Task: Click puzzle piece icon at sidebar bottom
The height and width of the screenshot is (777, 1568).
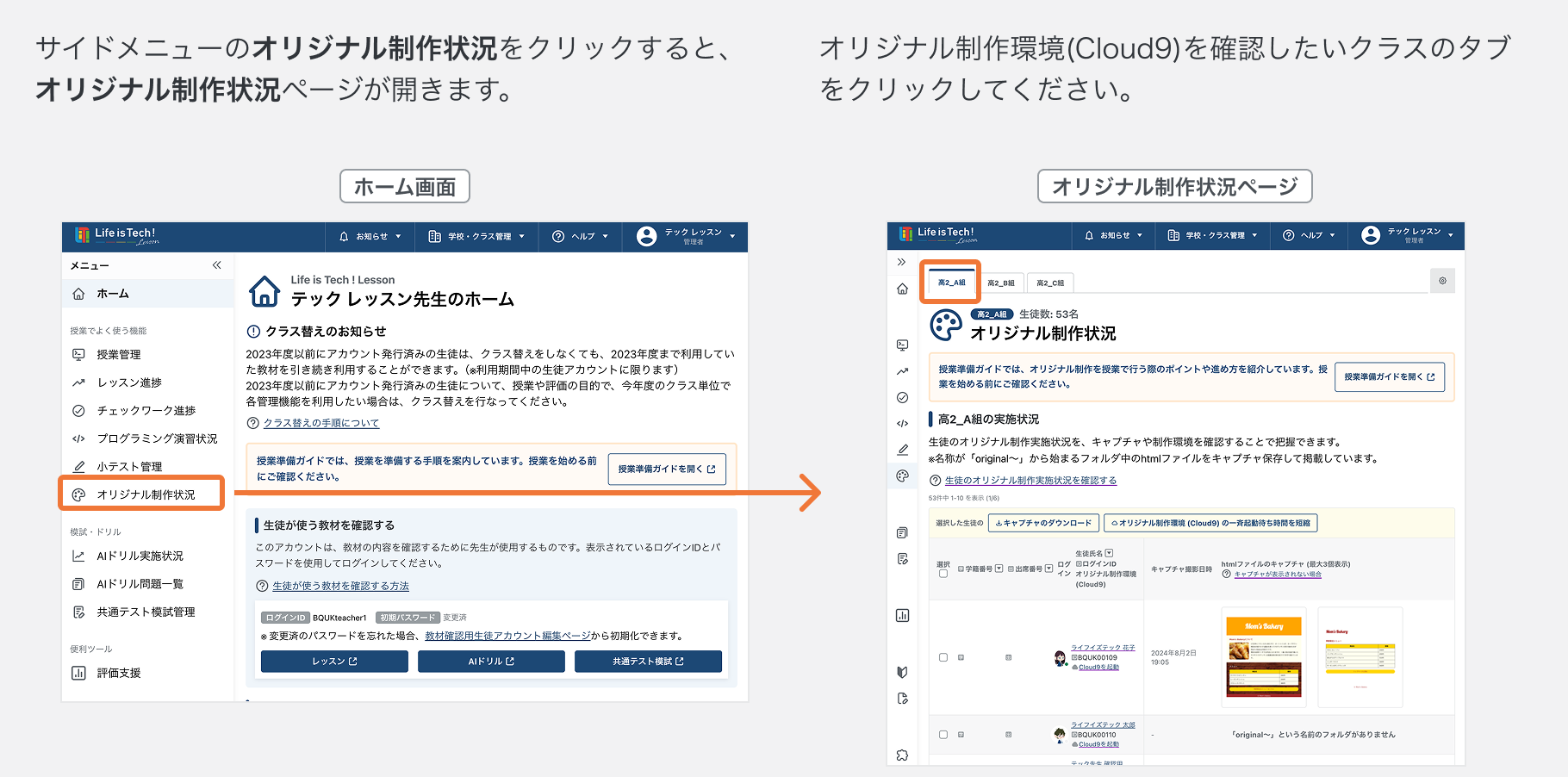Action: coord(902,755)
